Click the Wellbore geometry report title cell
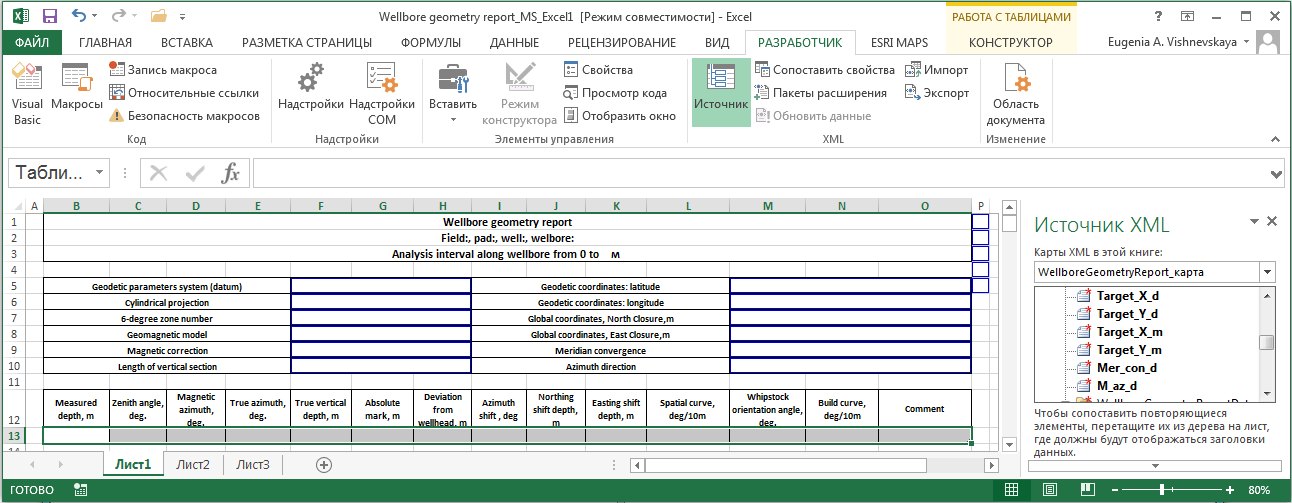The image size is (1292, 503). click(x=507, y=222)
